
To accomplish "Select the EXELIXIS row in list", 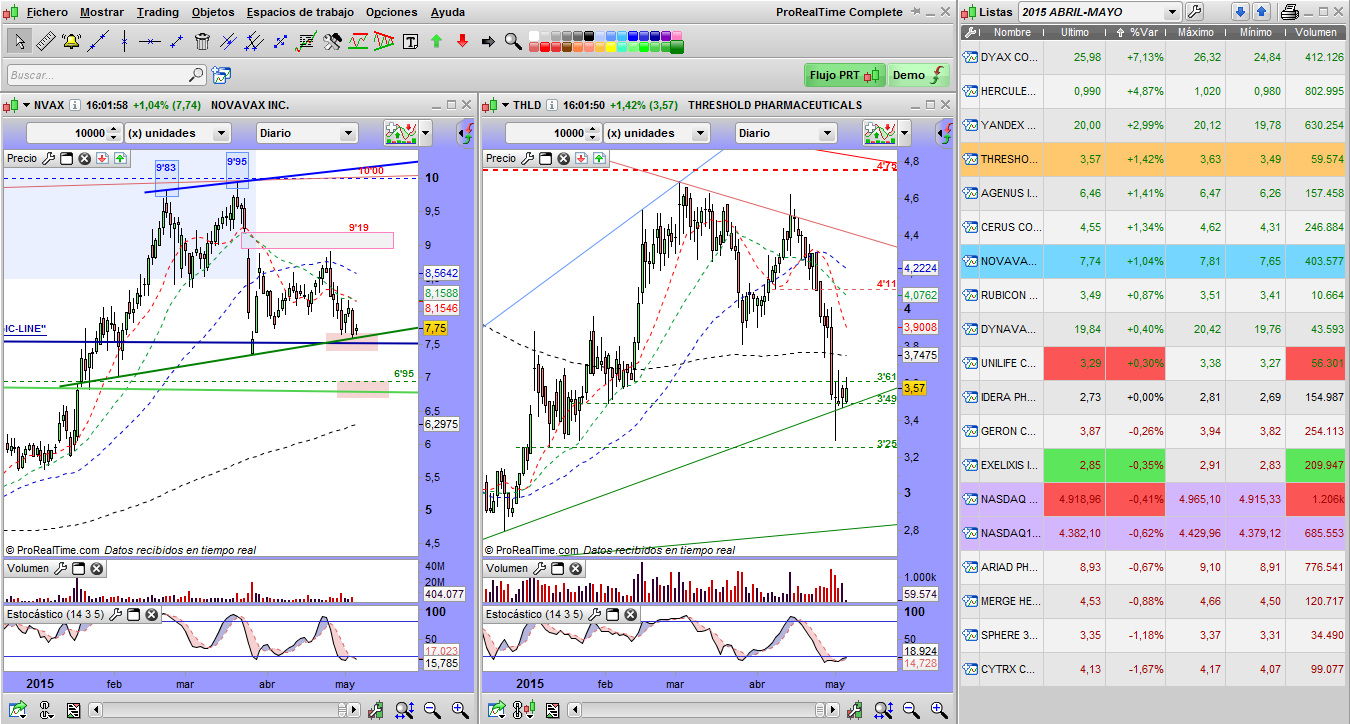I will pyautogui.click(x=1155, y=465).
